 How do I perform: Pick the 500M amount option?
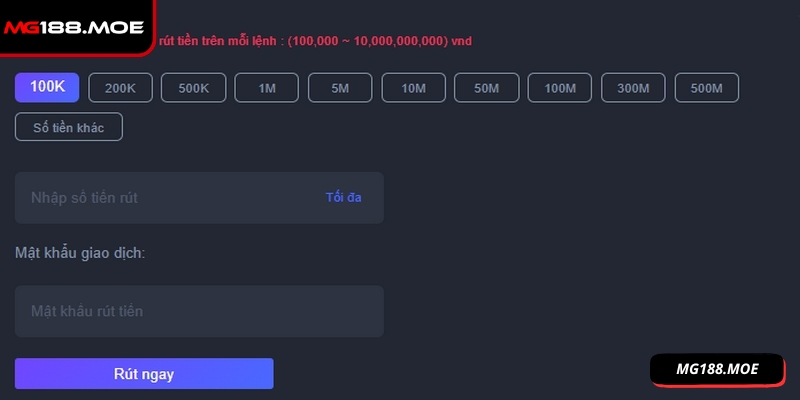pyautogui.click(x=706, y=88)
